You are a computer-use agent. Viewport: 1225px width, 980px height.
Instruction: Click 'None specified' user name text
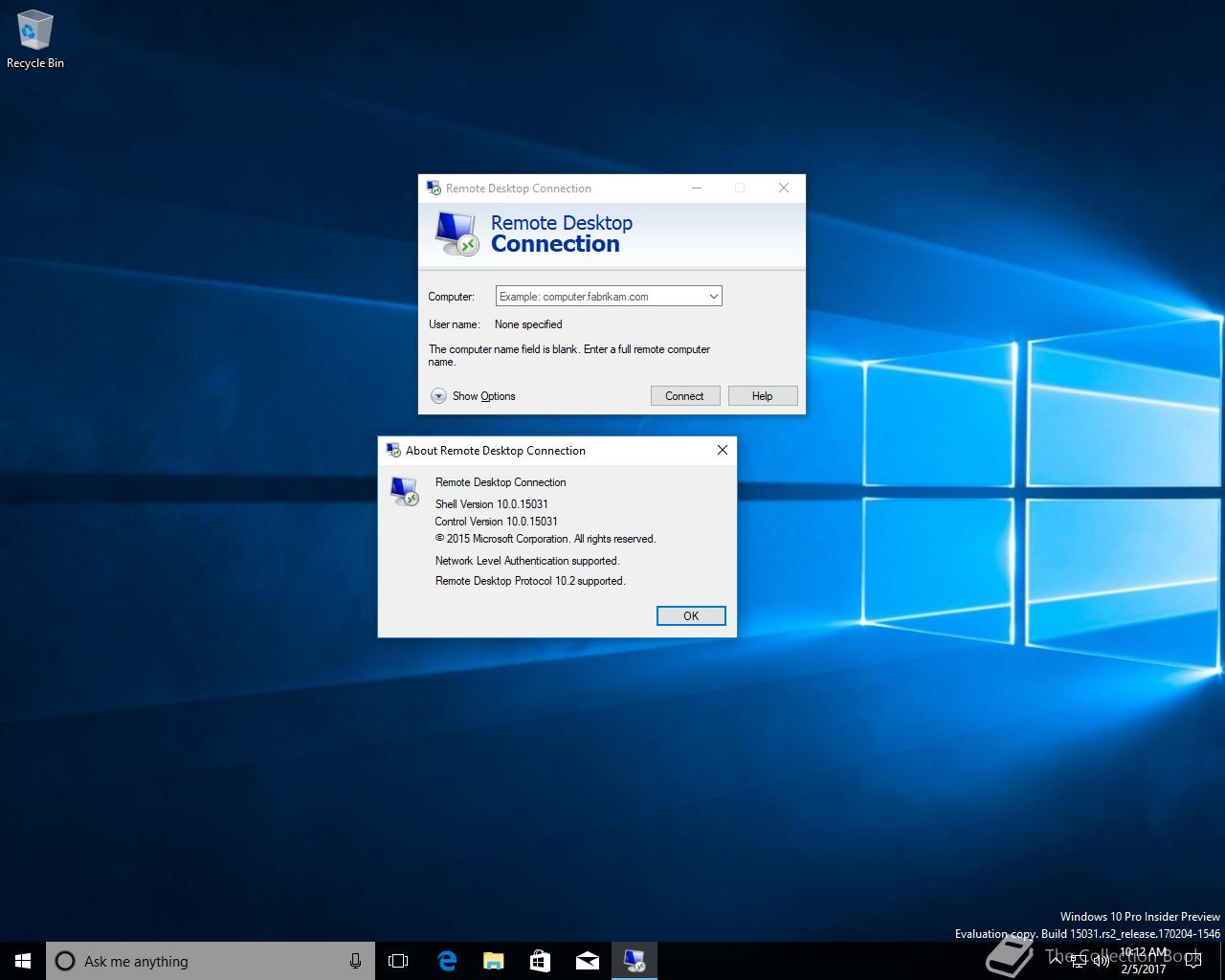click(528, 324)
